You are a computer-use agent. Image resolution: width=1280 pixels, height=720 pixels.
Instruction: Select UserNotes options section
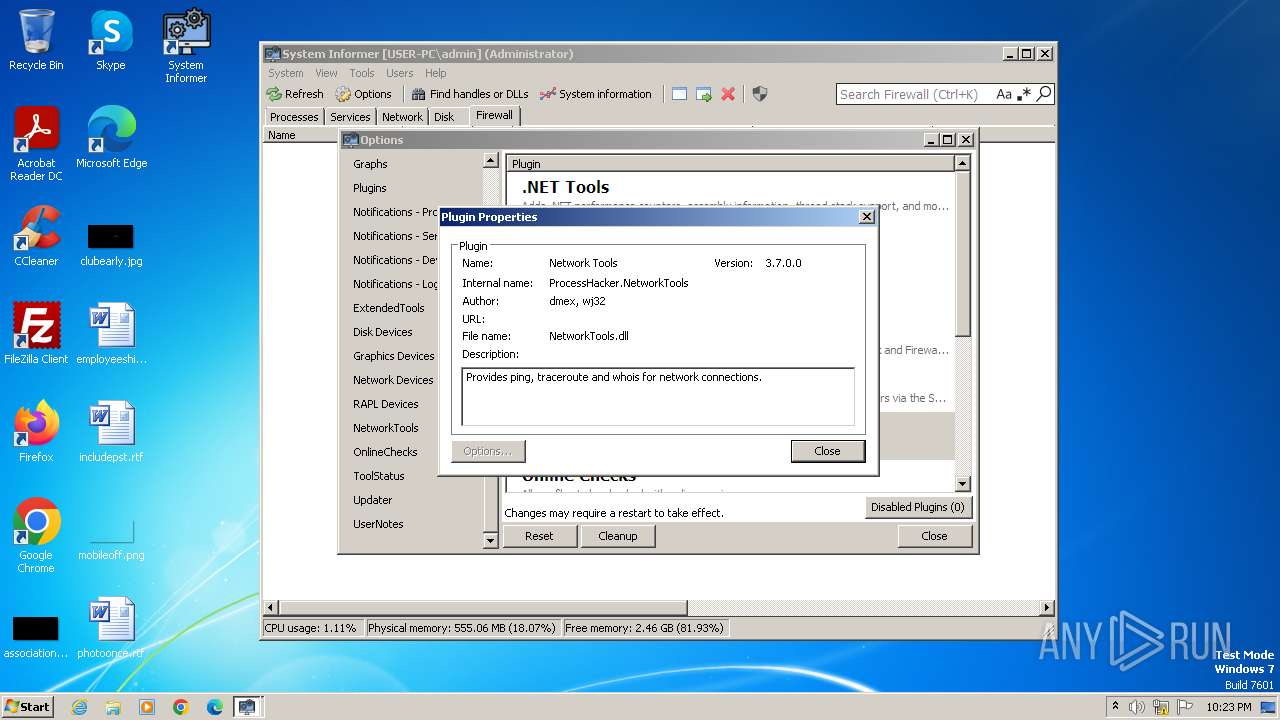[x=378, y=524]
